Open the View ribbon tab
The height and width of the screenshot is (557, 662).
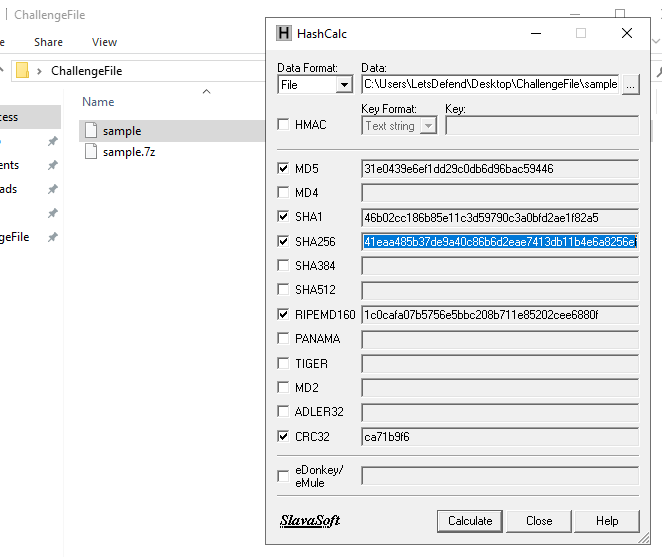tap(104, 42)
